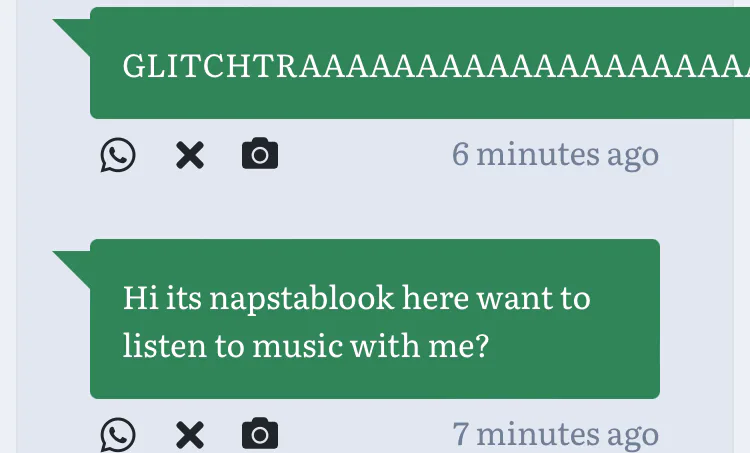Click the camera icon beneath the napstablook message

(x=260, y=435)
